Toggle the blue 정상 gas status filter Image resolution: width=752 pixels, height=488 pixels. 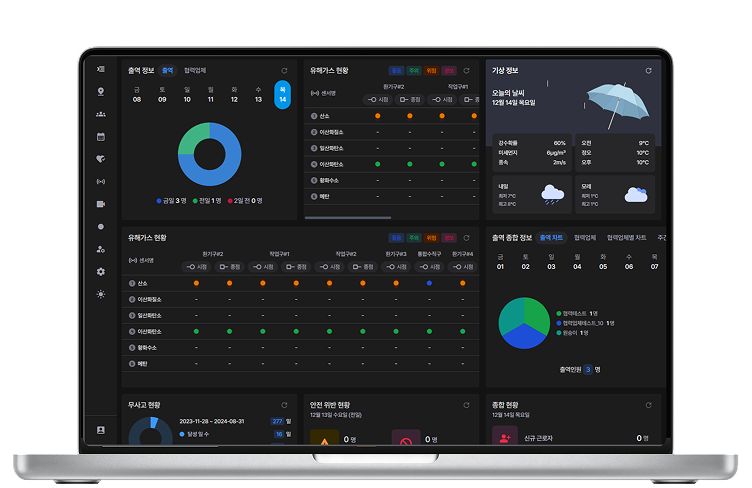(x=396, y=71)
